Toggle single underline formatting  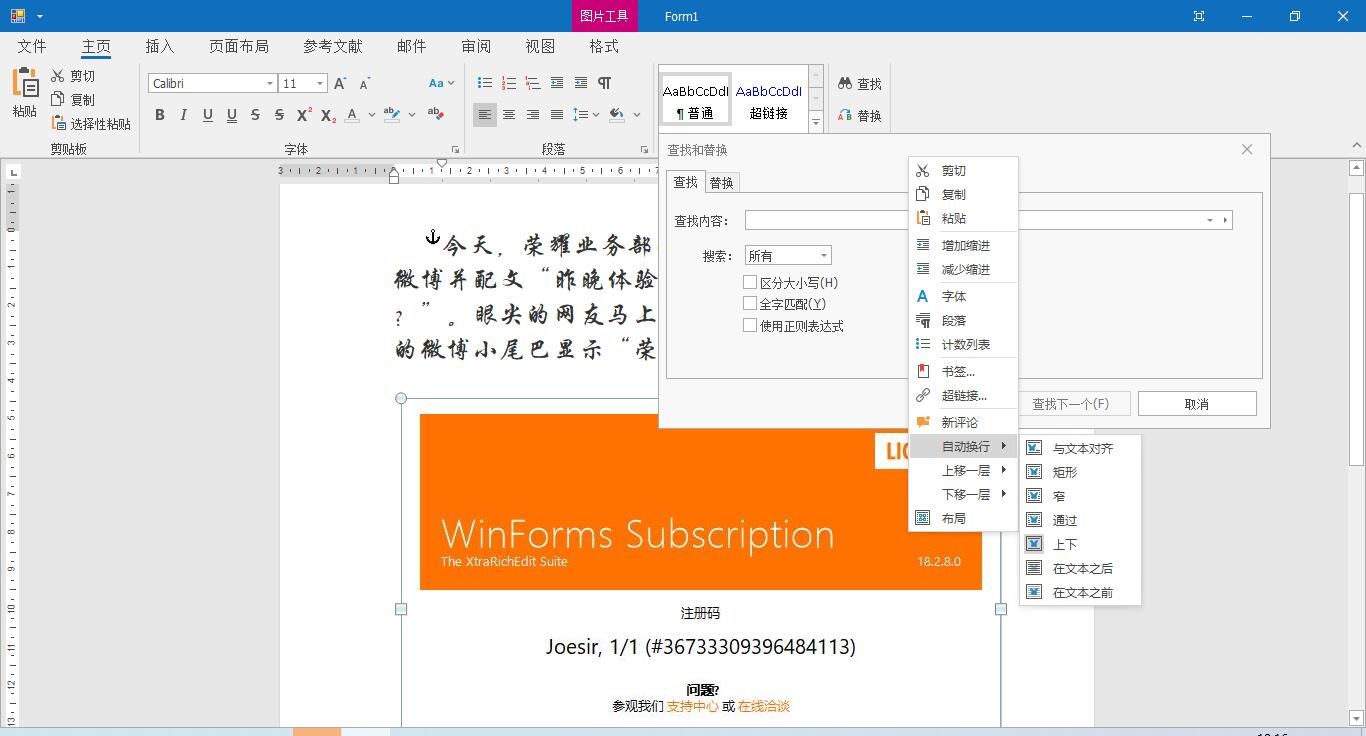(x=207, y=115)
